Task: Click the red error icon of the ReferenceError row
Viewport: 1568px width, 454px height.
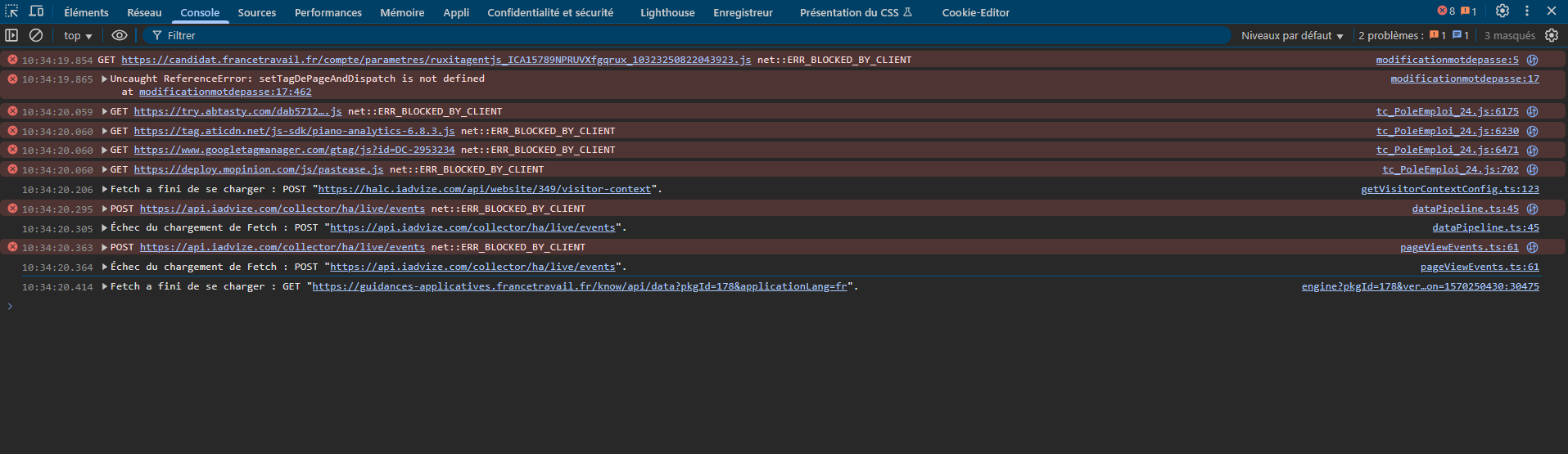Action: tap(12, 79)
